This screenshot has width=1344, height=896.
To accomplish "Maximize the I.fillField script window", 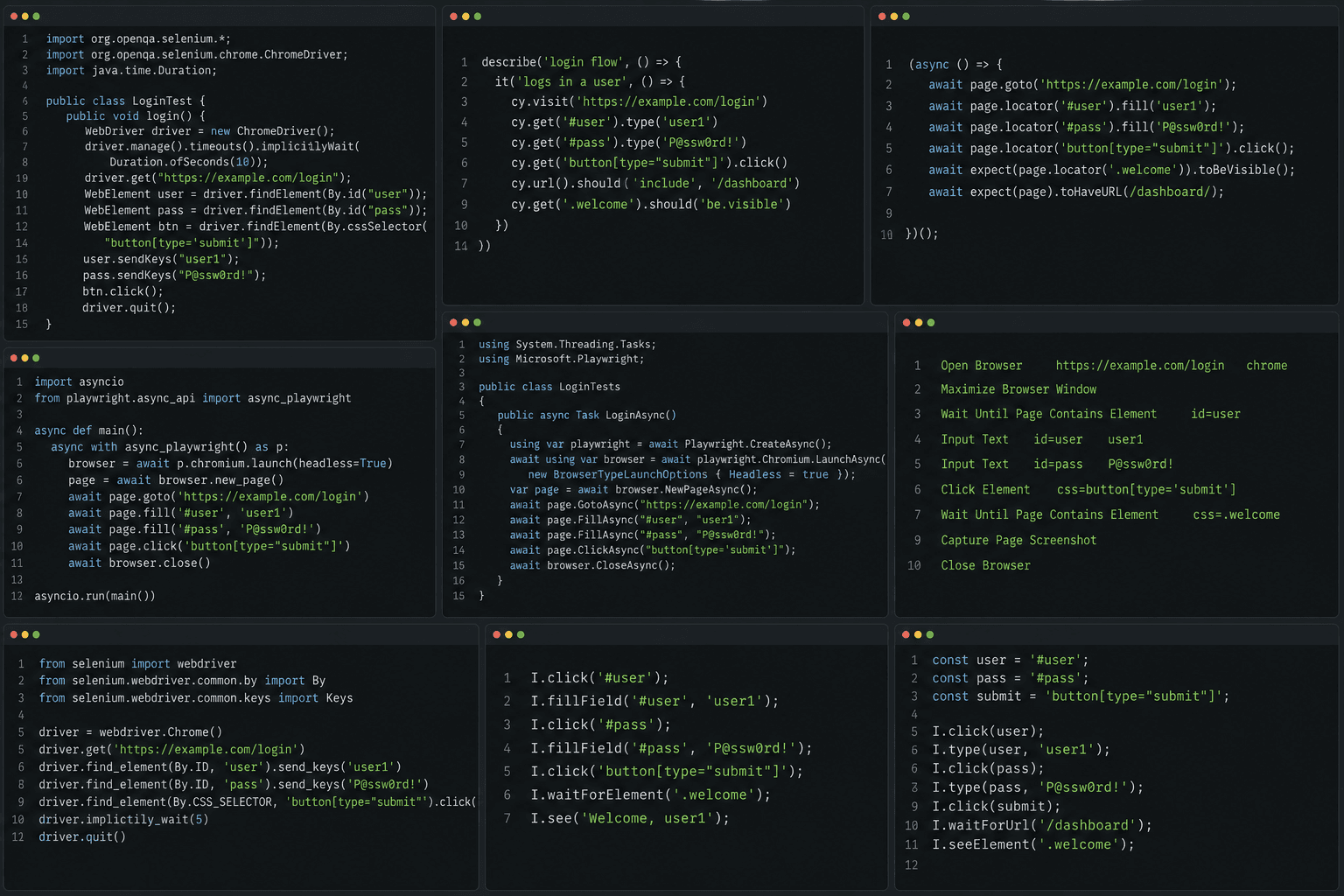I will click(521, 634).
